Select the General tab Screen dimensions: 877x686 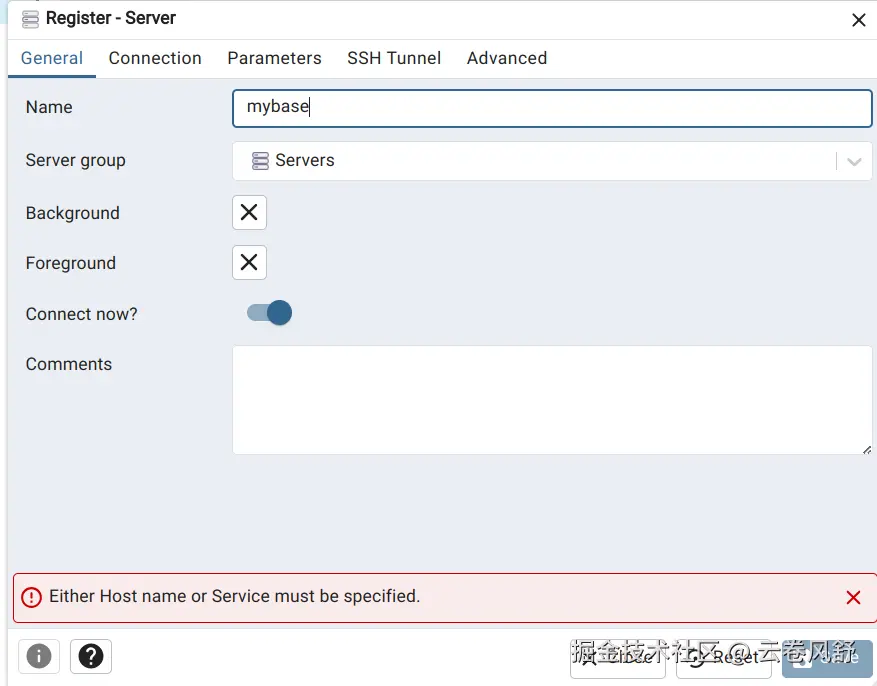pos(51,58)
